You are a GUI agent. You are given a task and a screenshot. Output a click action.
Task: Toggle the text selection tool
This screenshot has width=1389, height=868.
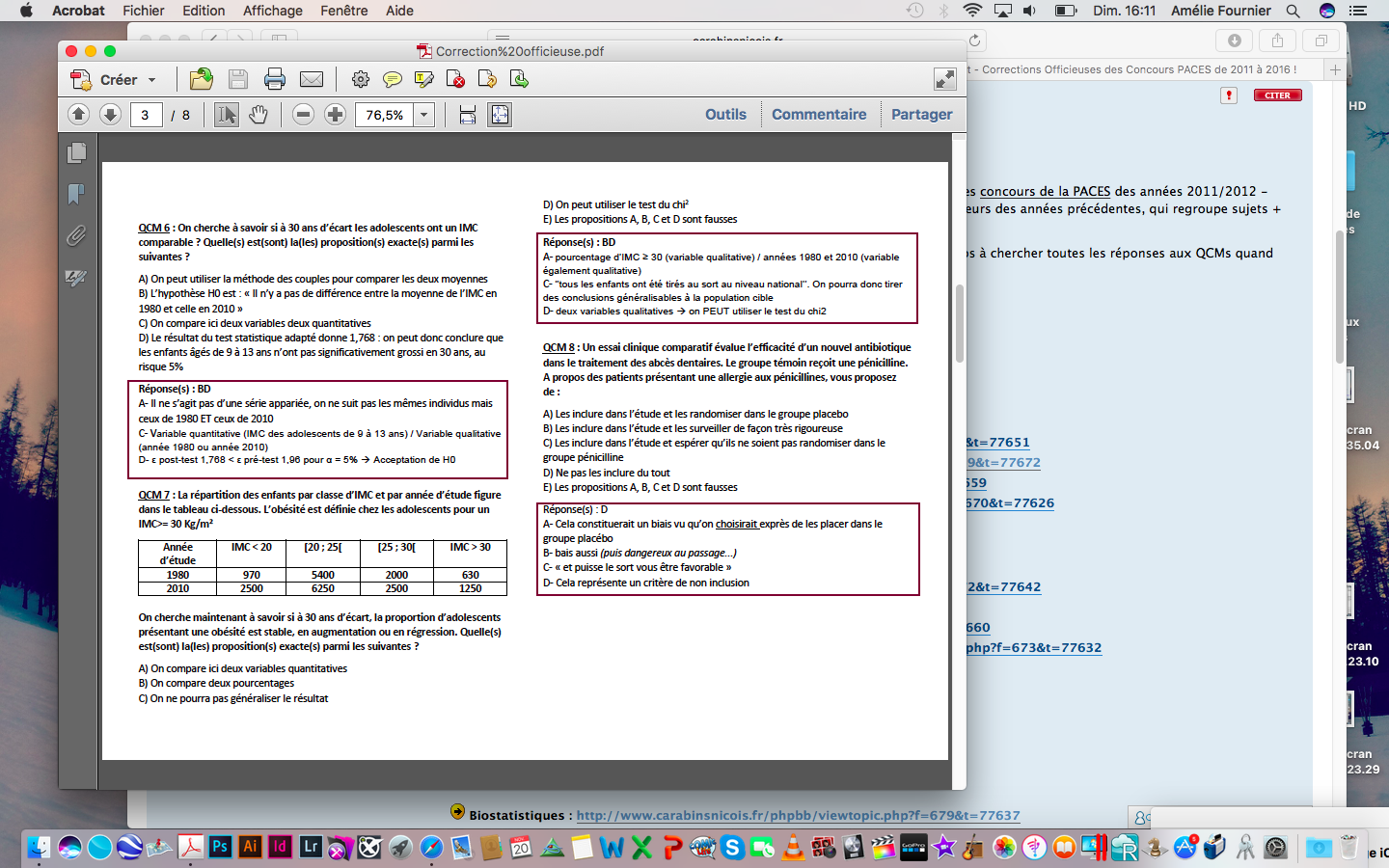tap(226, 115)
